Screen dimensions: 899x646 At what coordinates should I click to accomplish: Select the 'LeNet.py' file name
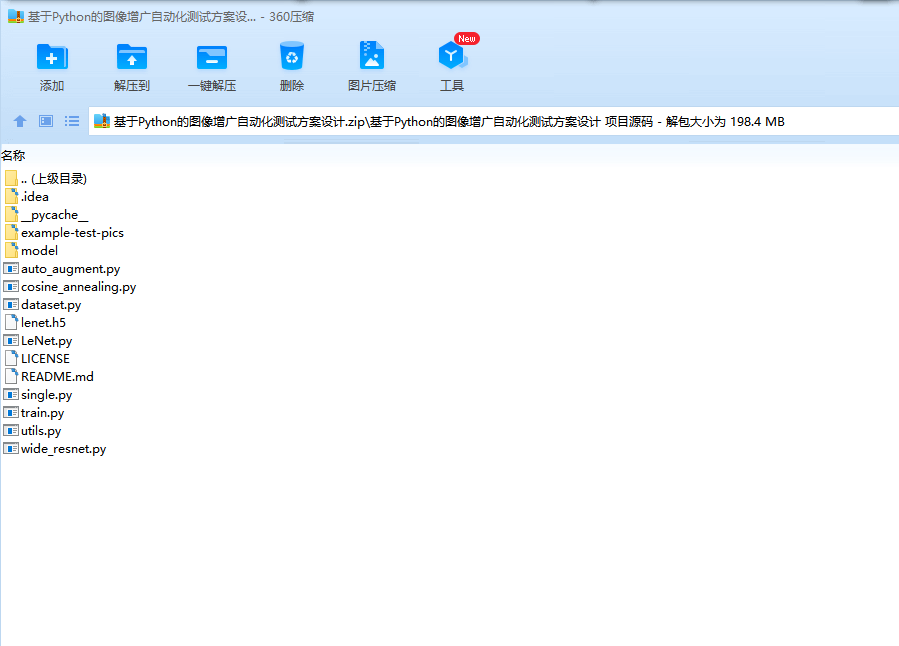[46, 341]
